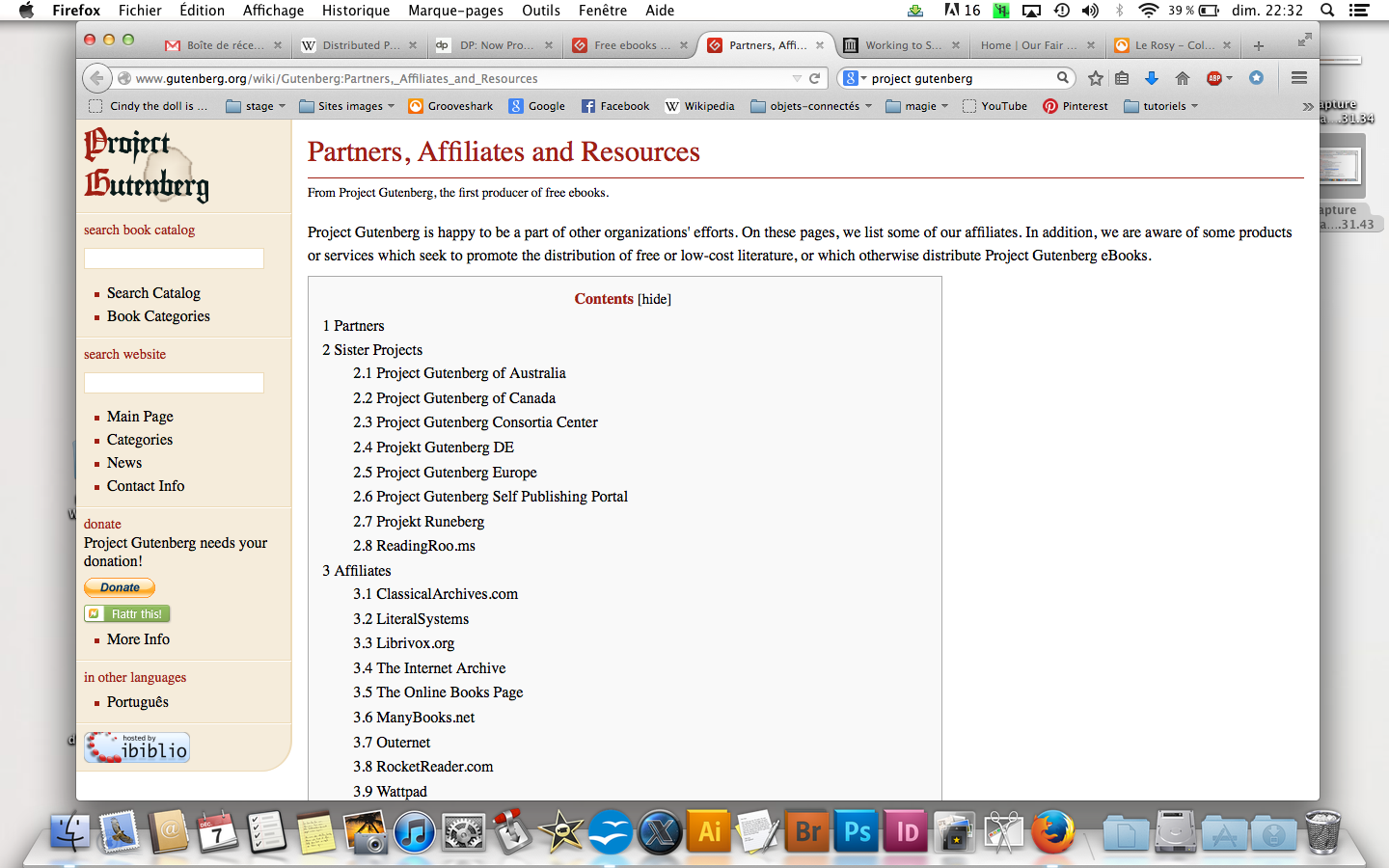
Task: Open the Book Categories link
Action: coord(158,316)
